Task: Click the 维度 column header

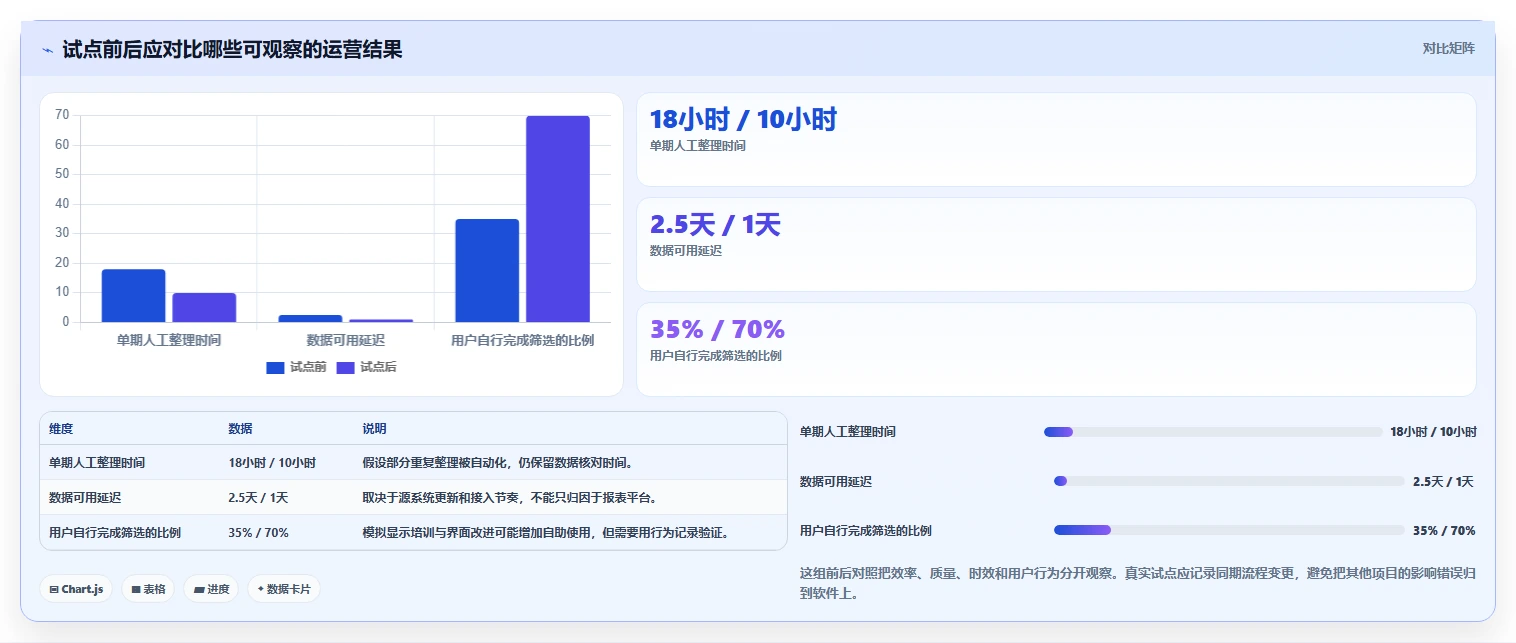Action: click(x=61, y=429)
